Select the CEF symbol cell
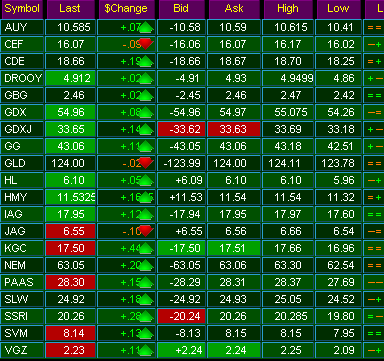384x361 pixels. (x=22, y=44)
